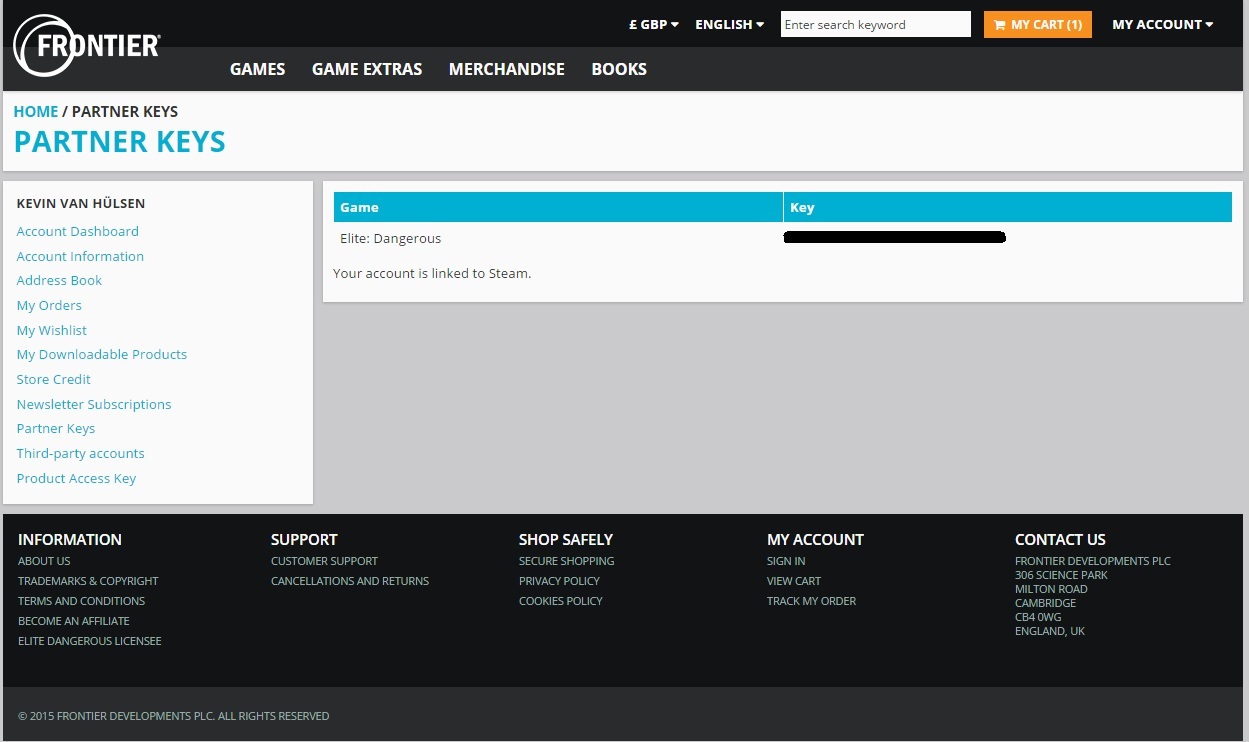The height and width of the screenshot is (742, 1249).
Task: Open Newsletter Subscriptions link
Action: [94, 404]
